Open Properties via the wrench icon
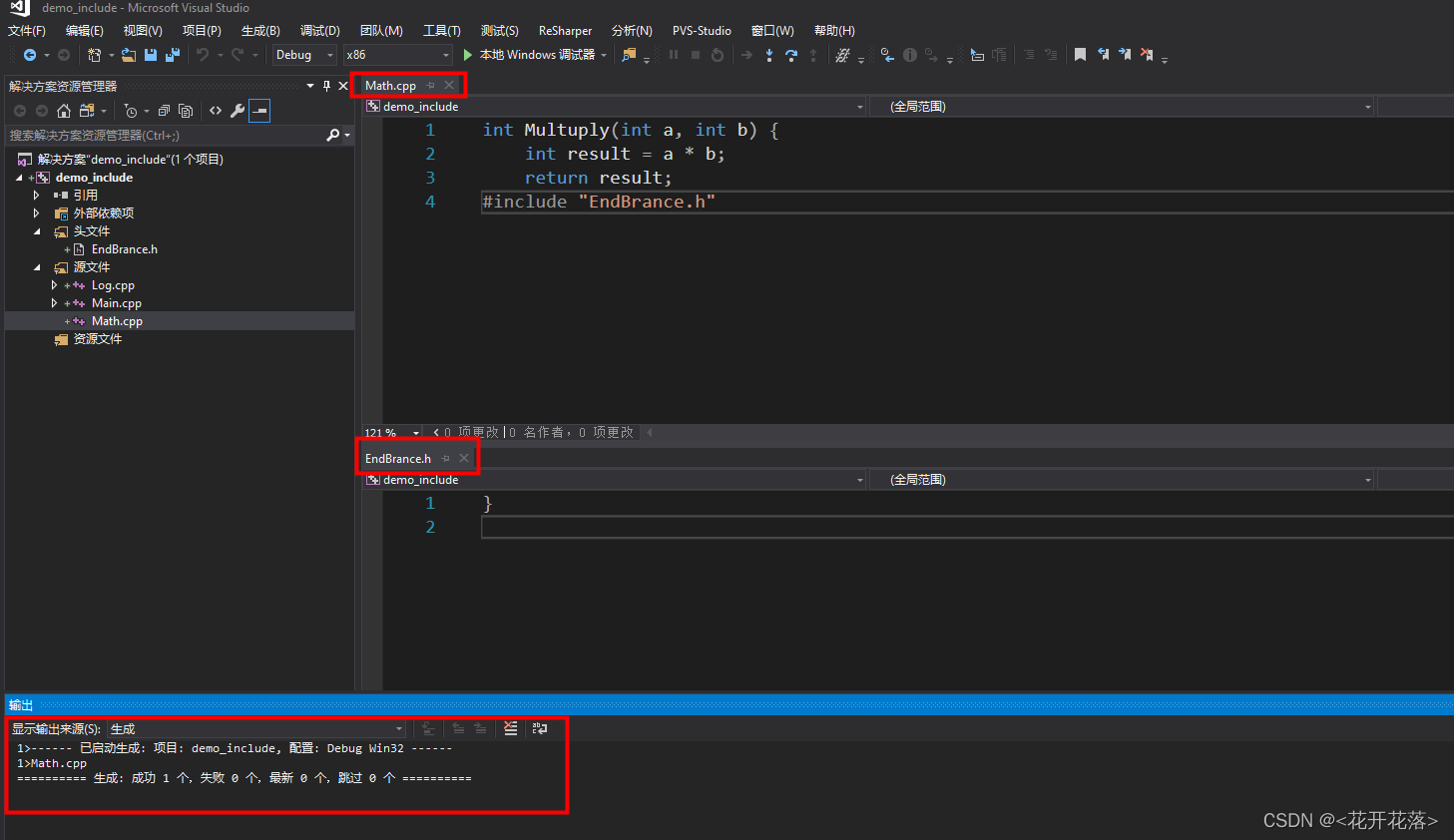 (238, 111)
